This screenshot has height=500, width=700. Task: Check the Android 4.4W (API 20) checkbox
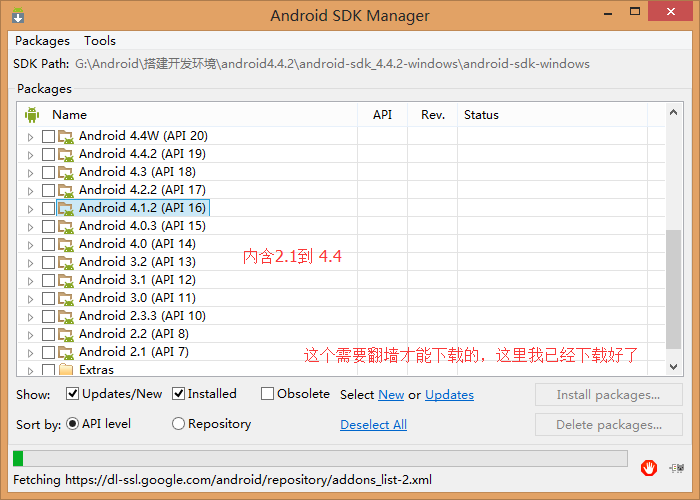48,136
